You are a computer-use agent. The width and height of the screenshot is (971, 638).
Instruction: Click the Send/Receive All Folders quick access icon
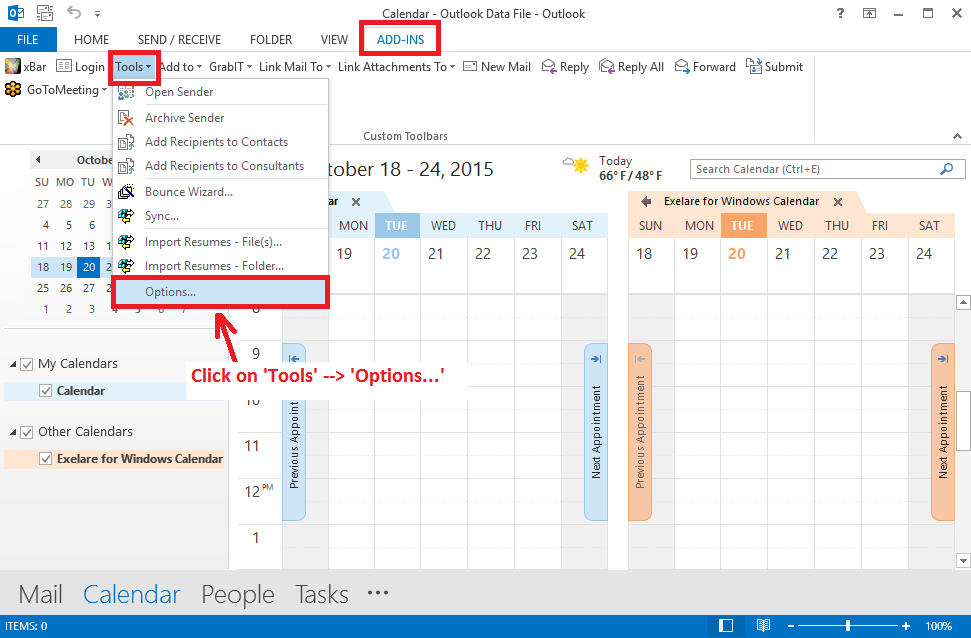click(x=45, y=13)
